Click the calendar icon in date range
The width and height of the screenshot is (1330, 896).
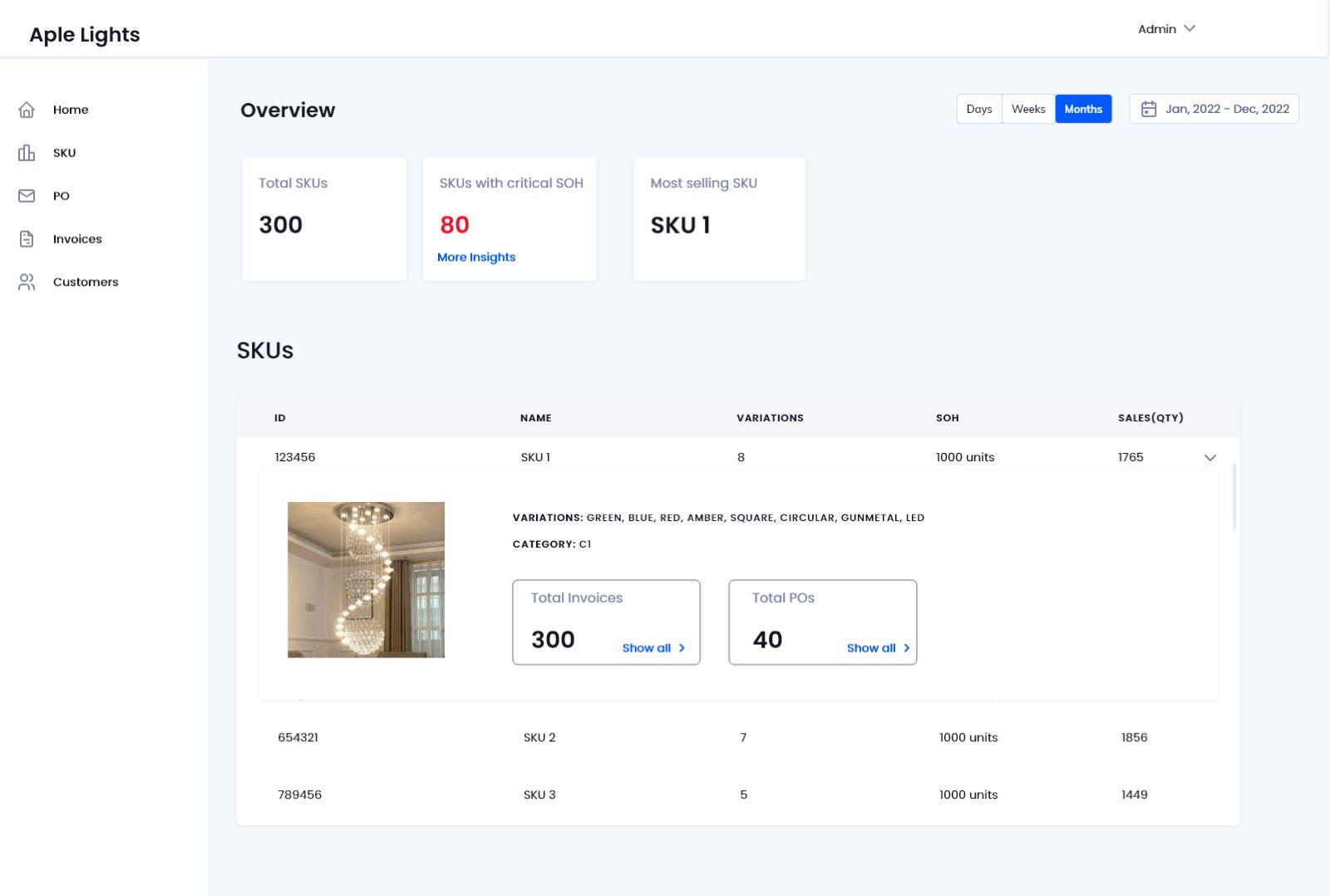1148,109
